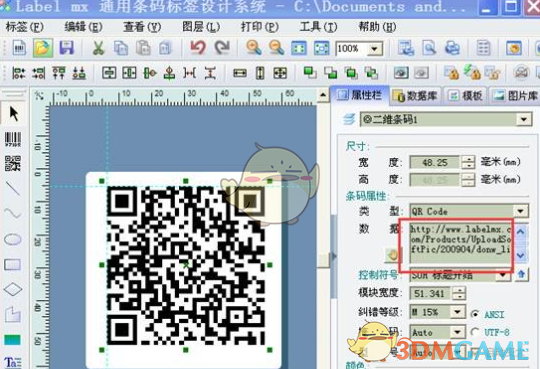Select the 2D QR code tool
This screenshot has width=540, height=369.
coord(13,163)
